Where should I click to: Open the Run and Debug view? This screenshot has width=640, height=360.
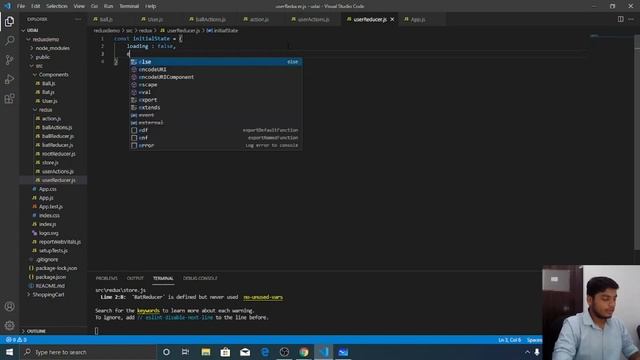(x=9, y=79)
